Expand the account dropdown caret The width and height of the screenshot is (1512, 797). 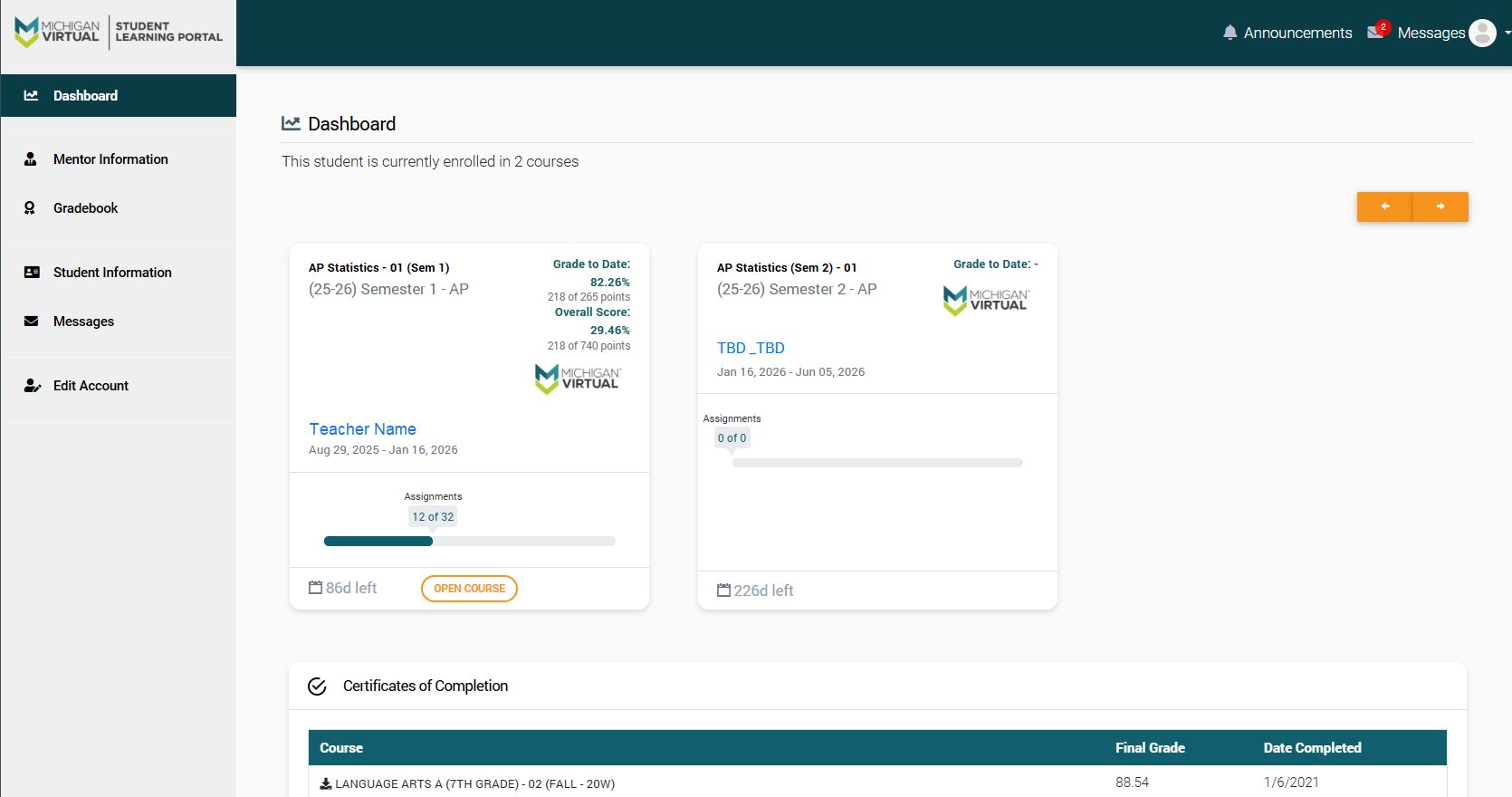(1507, 34)
